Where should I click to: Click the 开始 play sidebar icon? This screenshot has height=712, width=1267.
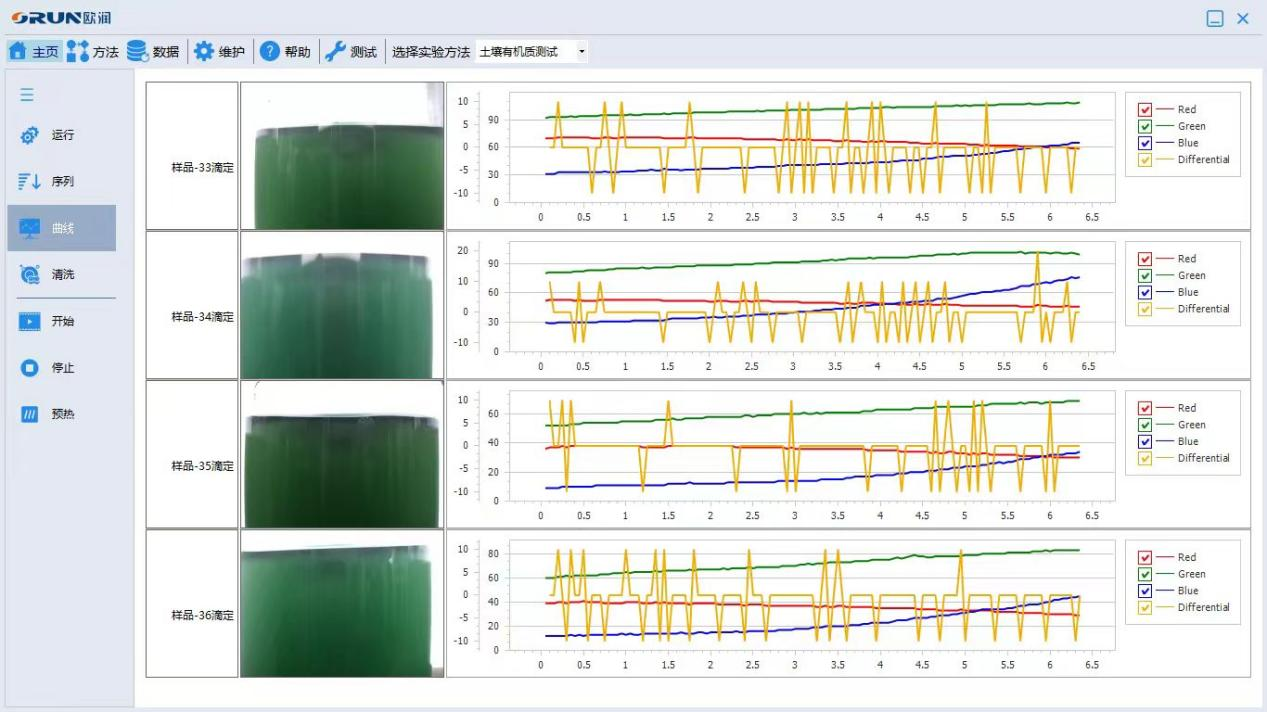[30, 321]
